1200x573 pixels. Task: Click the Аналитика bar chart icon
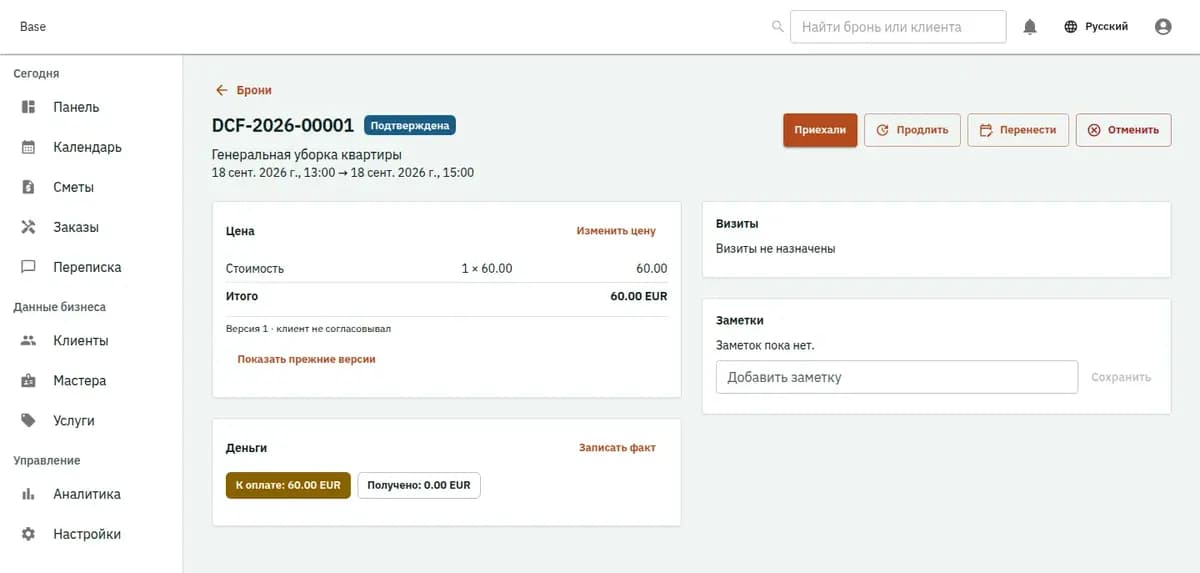coord(29,494)
